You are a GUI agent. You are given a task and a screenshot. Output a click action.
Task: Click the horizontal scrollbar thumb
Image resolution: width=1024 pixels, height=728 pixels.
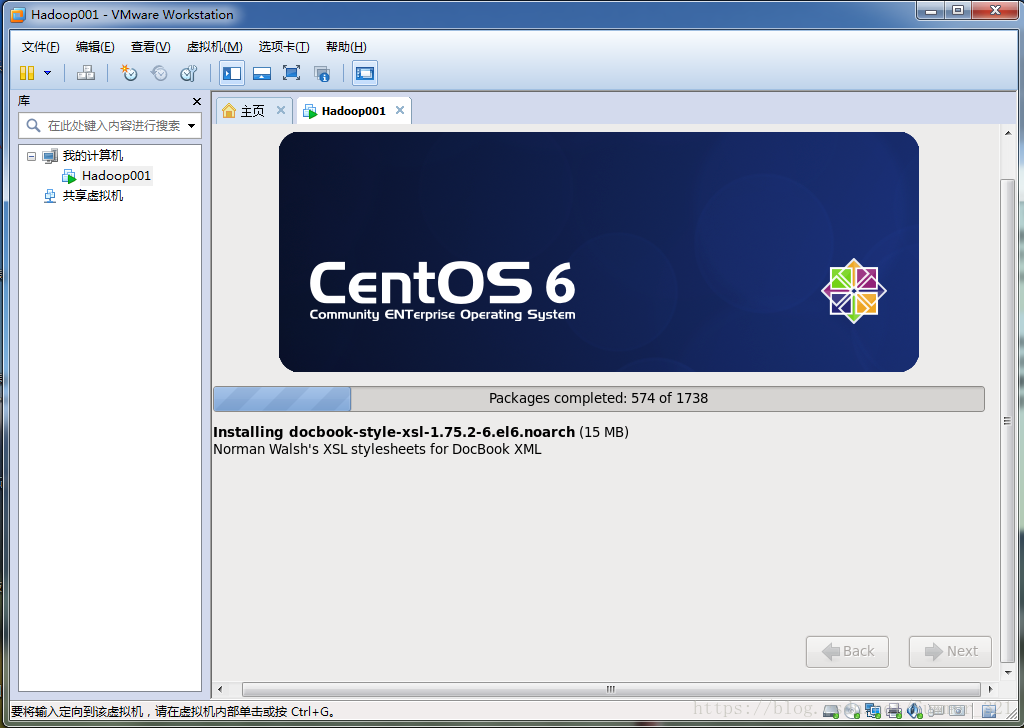611,689
